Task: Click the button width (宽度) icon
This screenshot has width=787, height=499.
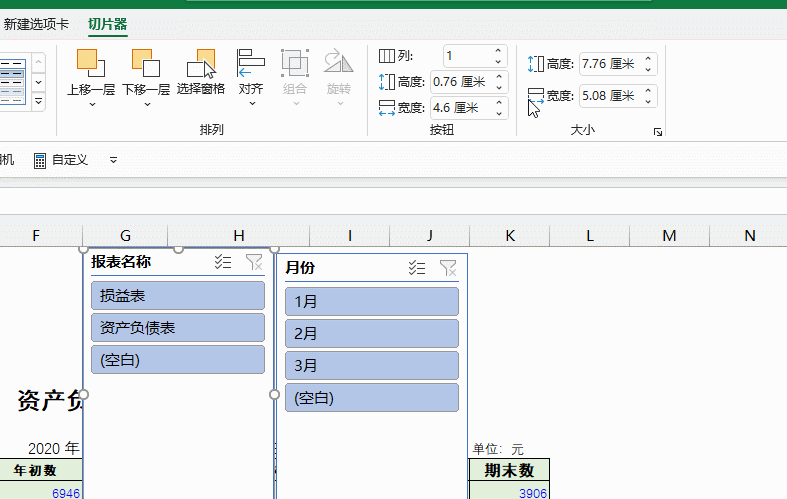Action: 386,107
